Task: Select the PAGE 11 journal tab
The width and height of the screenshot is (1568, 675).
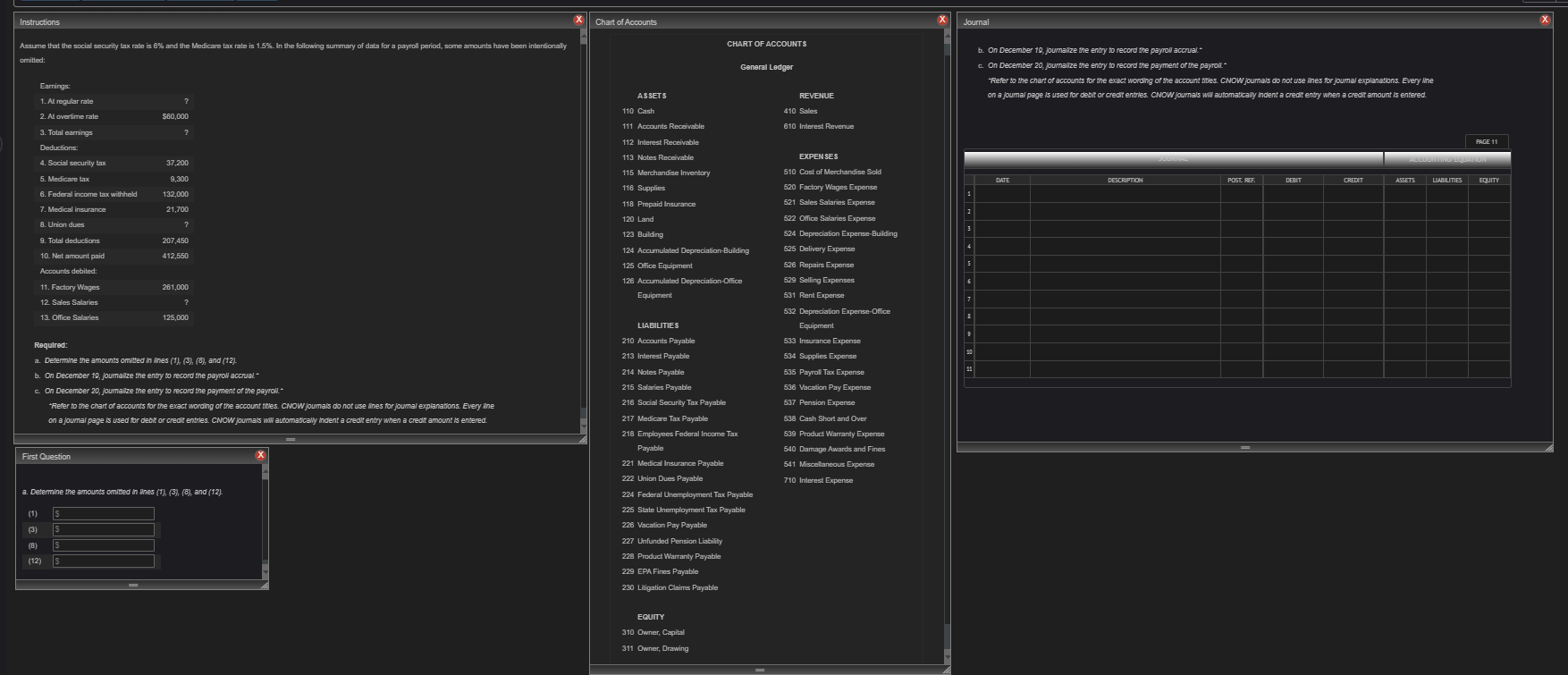Action: click(1487, 141)
